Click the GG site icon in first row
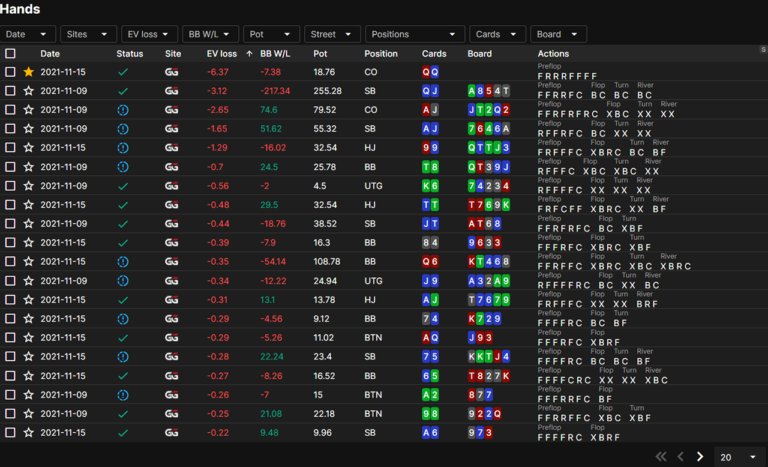768x467 pixels. 173,72
